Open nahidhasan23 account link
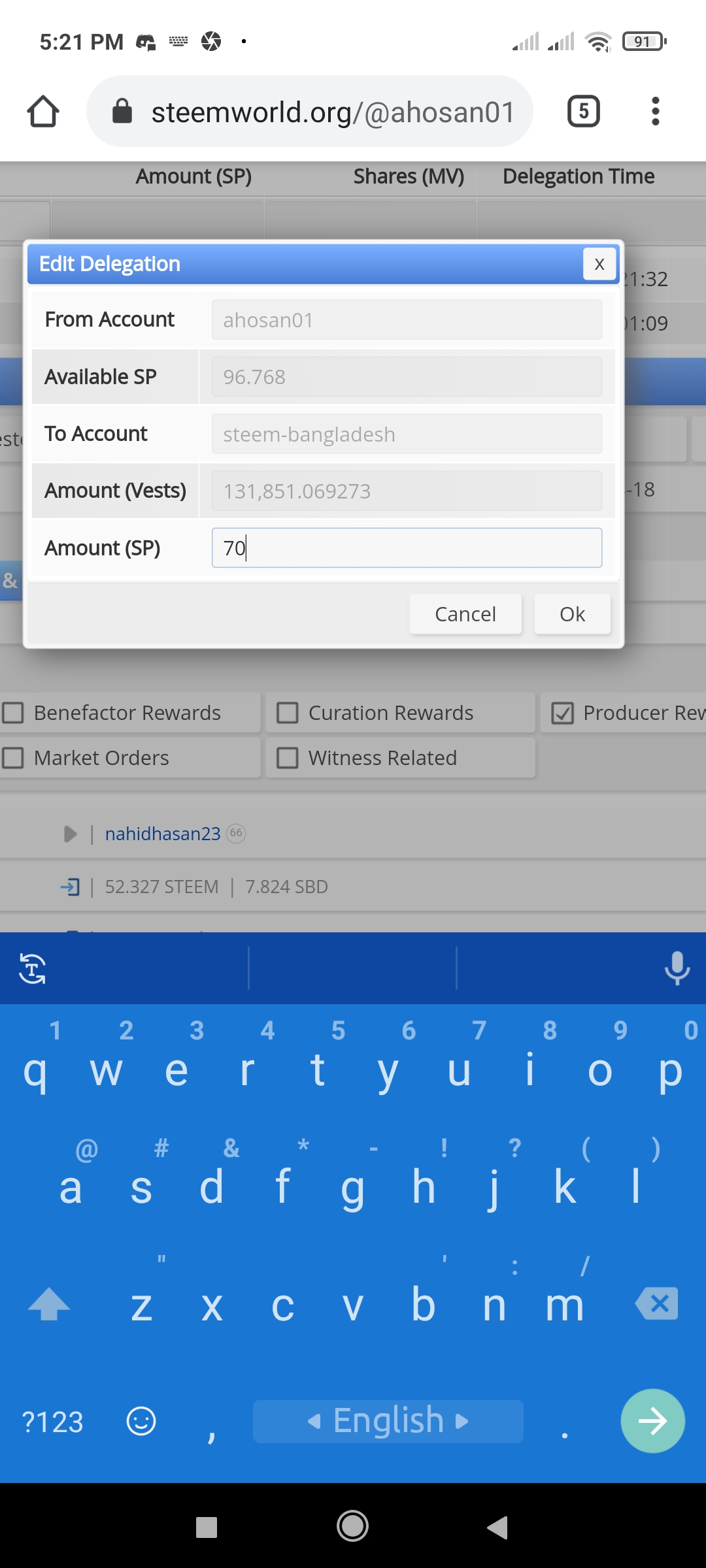 click(163, 834)
